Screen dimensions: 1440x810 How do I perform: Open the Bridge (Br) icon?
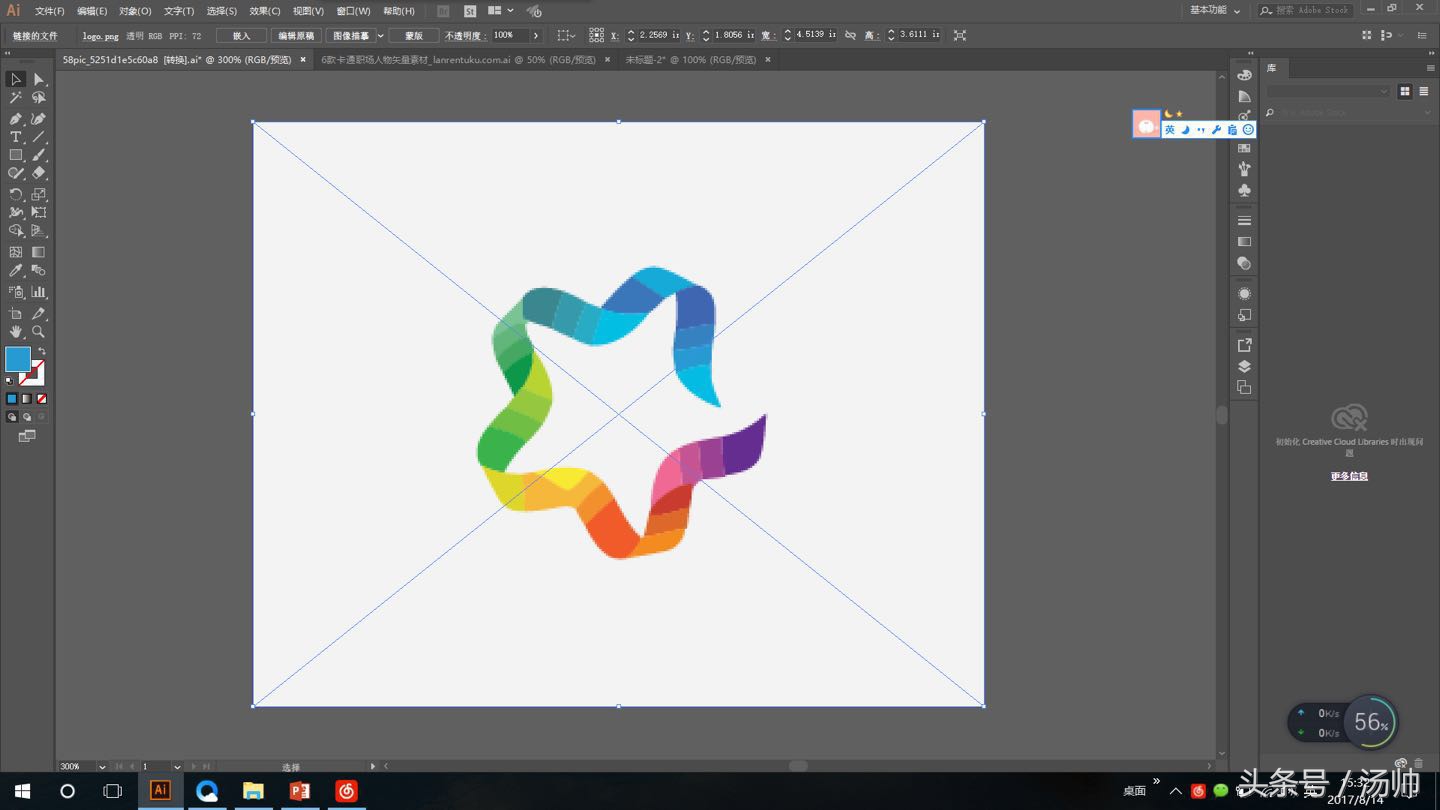click(443, 11)
